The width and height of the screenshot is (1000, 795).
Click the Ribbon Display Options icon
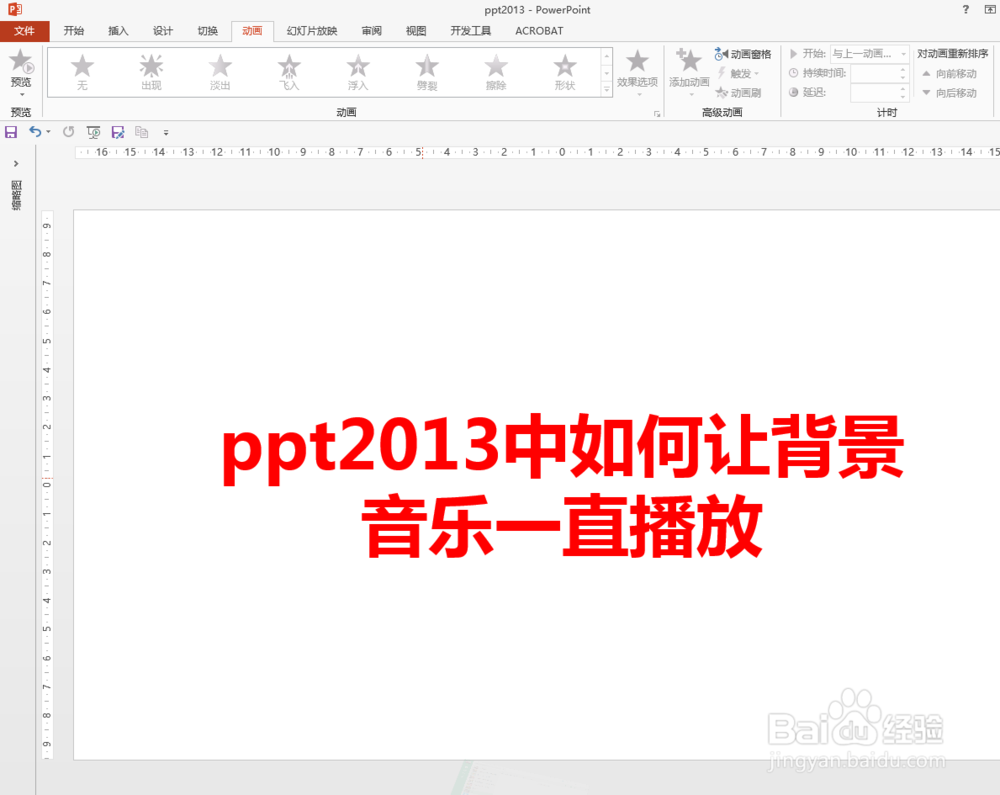[990, 9]
